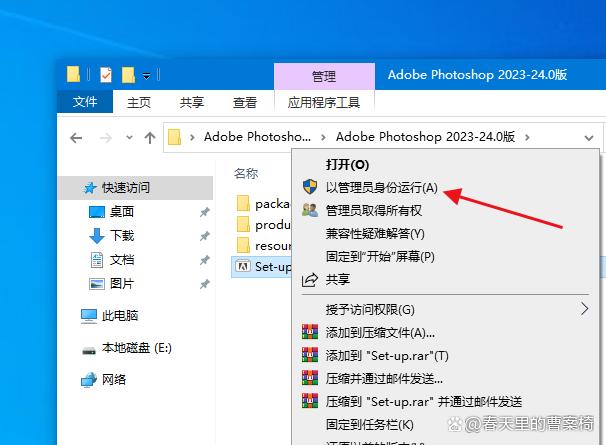Switch to the 共享 ribbon tab
This screenshot has height=445, width=606.
(192, 102)
